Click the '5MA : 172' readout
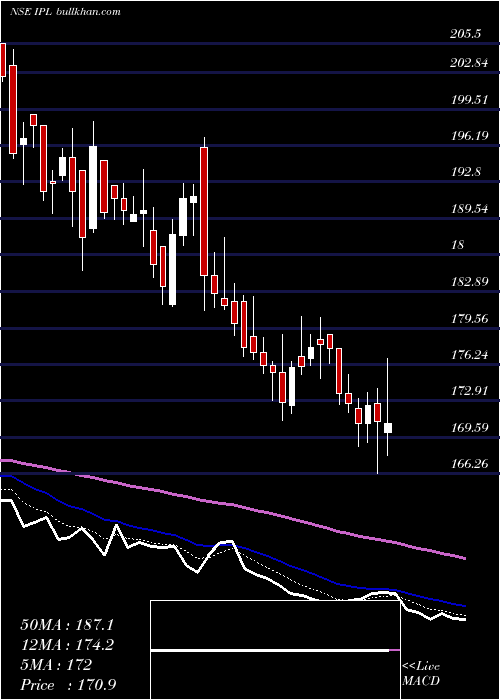This screenshot has width=500, height=700. 56,665
